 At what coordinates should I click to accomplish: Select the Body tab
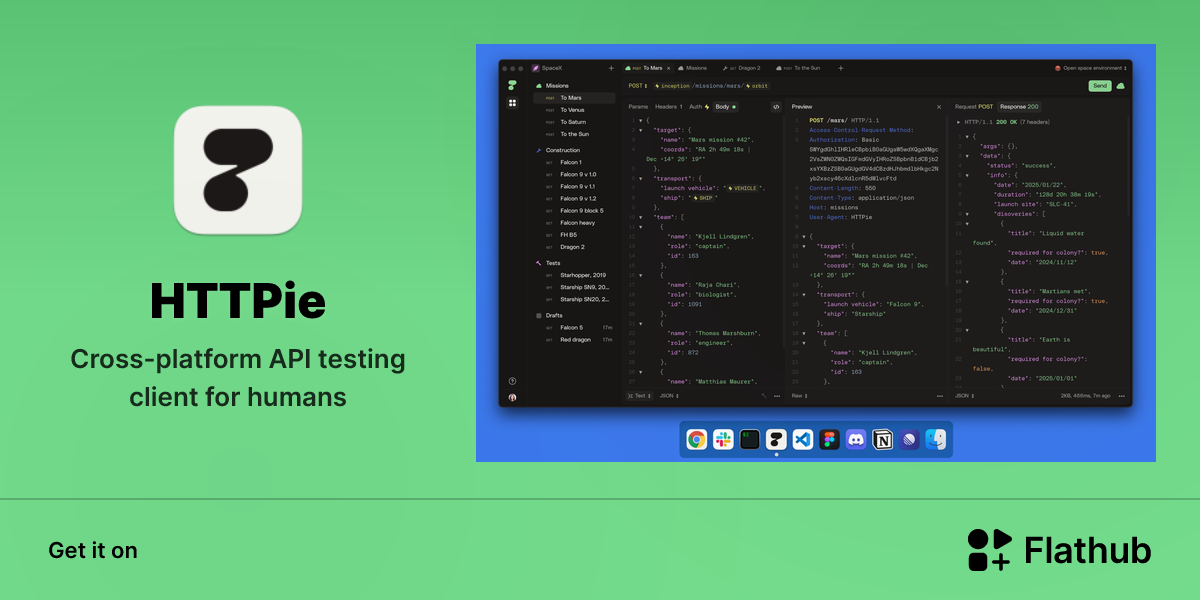(x=725, y=106)
